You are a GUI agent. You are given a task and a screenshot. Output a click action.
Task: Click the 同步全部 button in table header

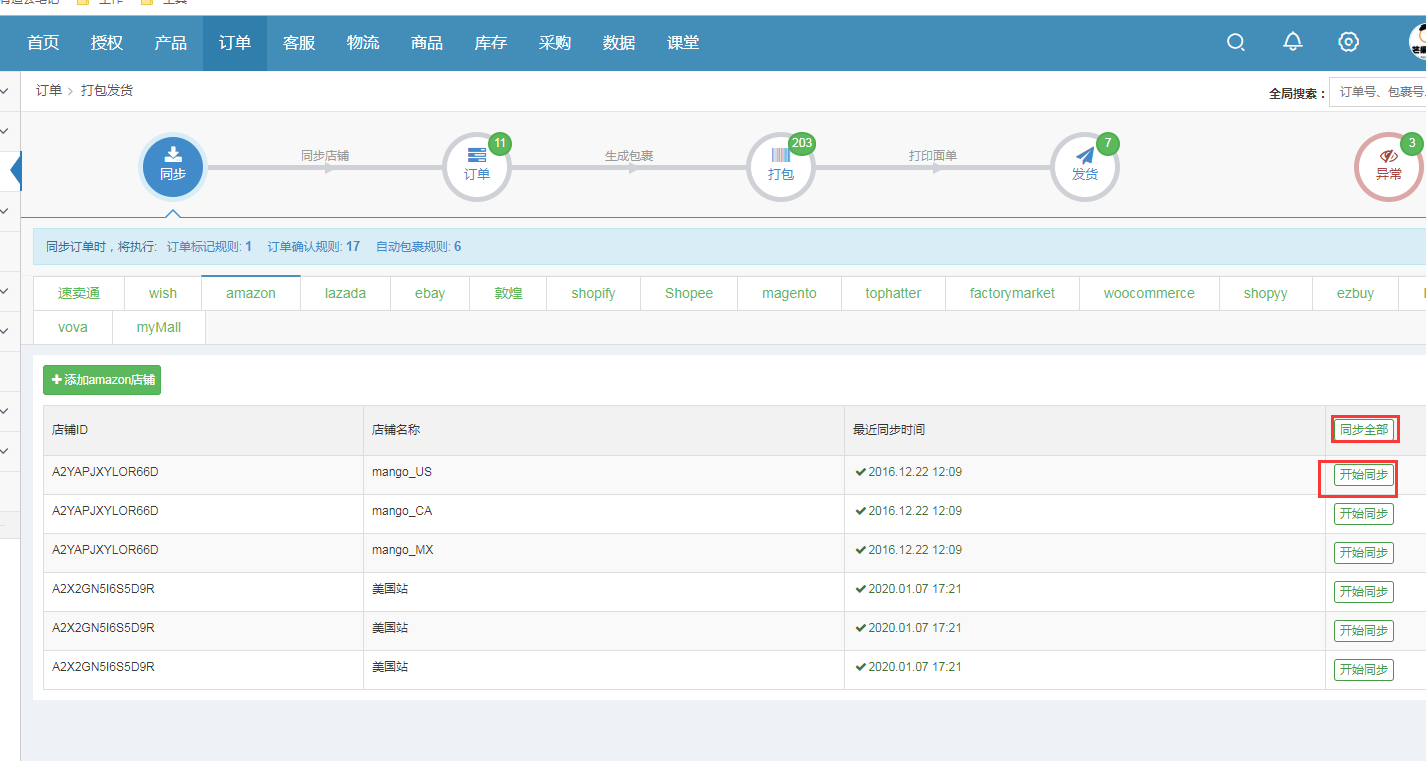(1364, 430)
